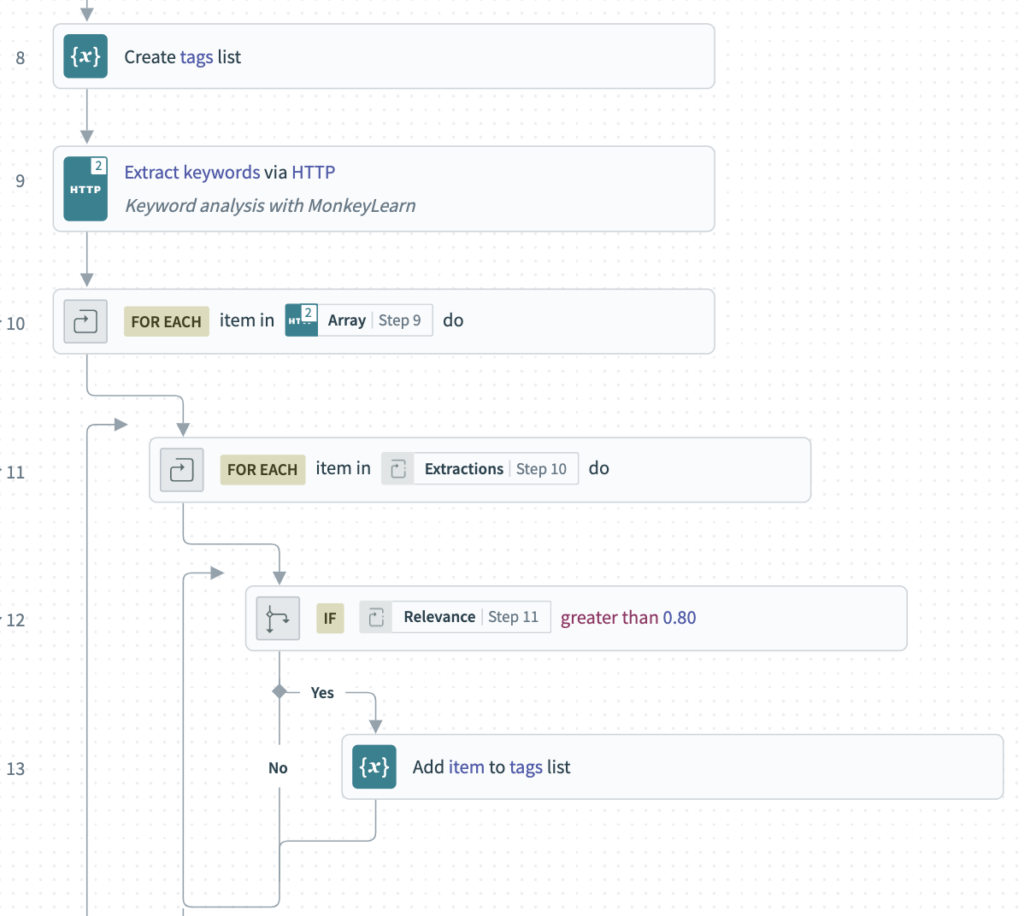Select the No branch label

pos(278,768)
